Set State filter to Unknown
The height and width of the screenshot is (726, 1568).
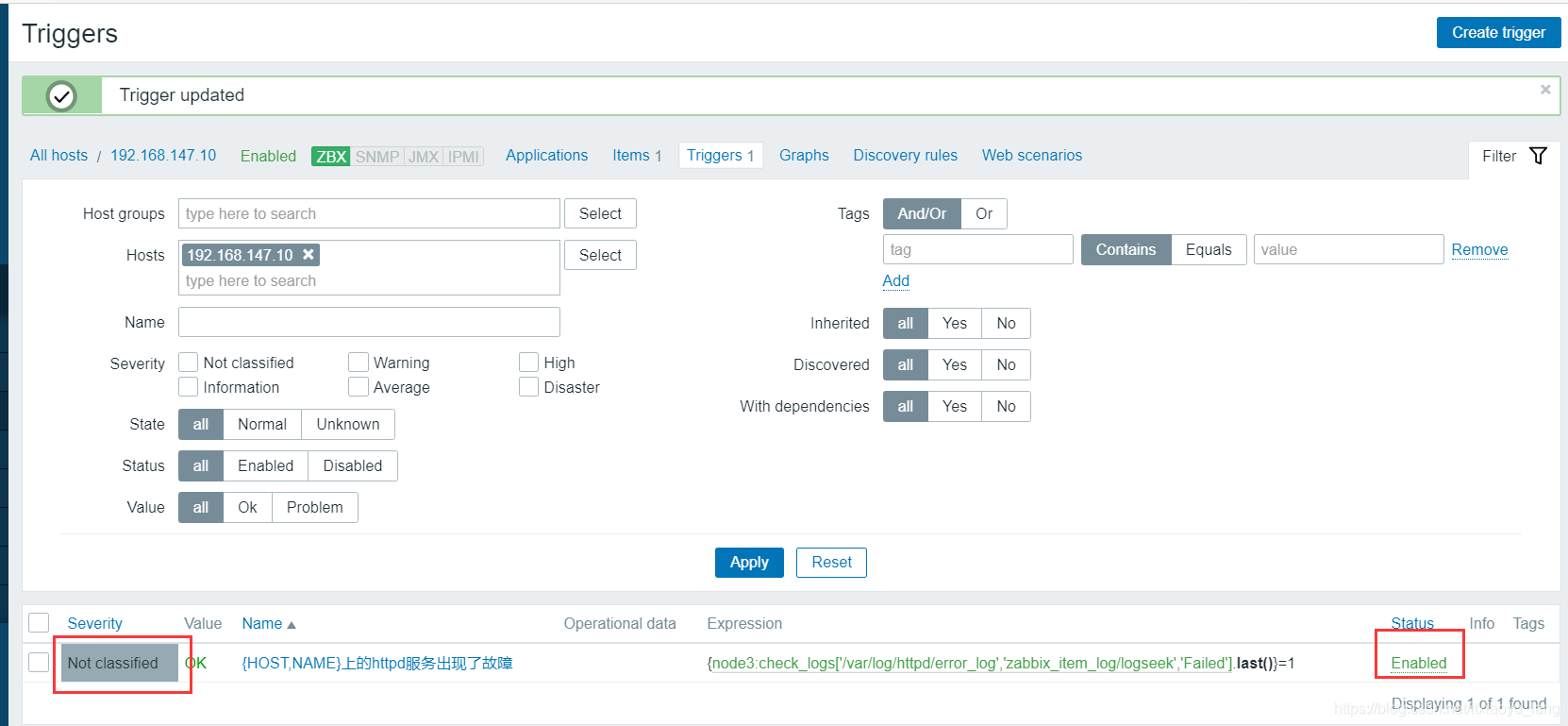[x=348, y=424]
